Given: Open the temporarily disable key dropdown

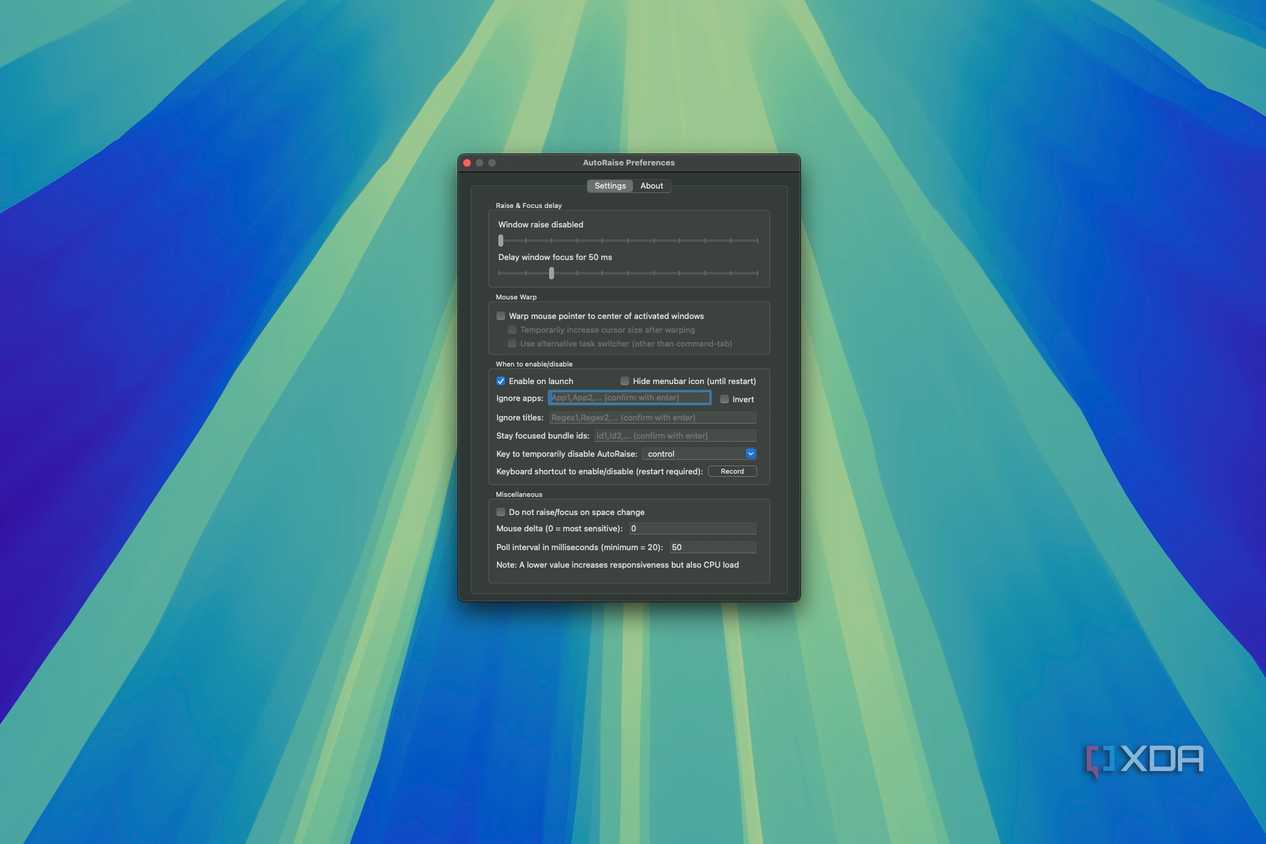Looking at the screenshot, I should pos(700,454).
